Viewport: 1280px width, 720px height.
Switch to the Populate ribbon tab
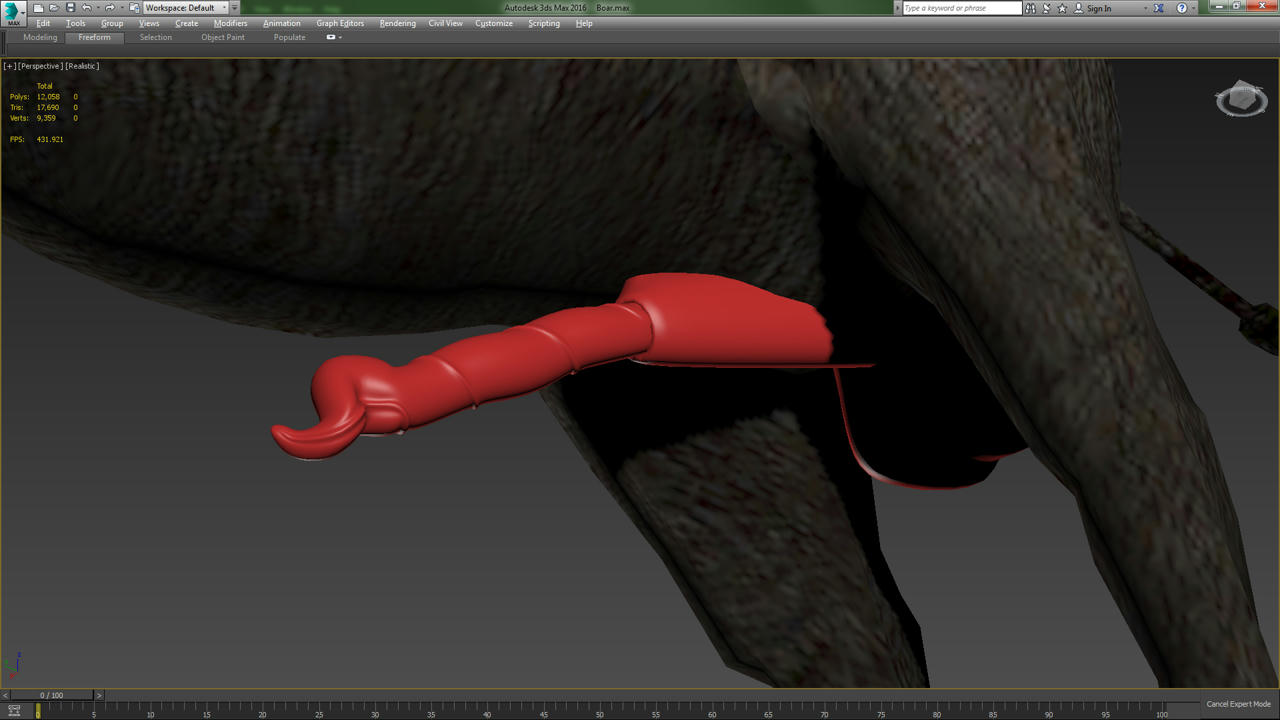pyautogui.click(x=290, y=37)
